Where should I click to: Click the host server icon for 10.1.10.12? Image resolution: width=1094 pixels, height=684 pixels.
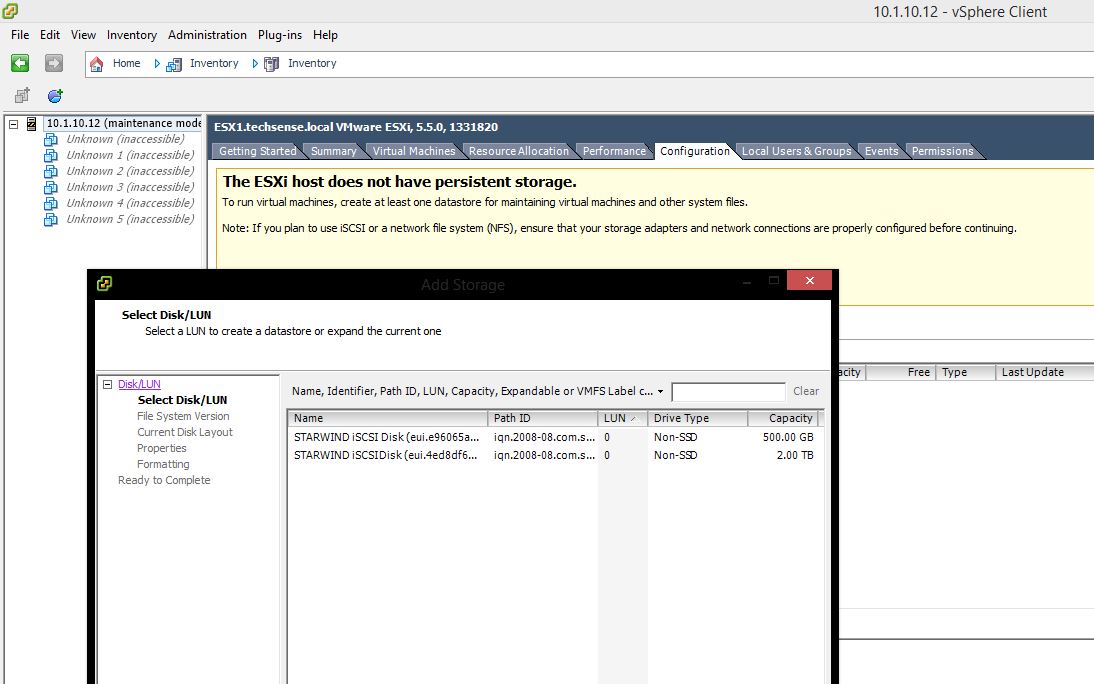[31, 124]
